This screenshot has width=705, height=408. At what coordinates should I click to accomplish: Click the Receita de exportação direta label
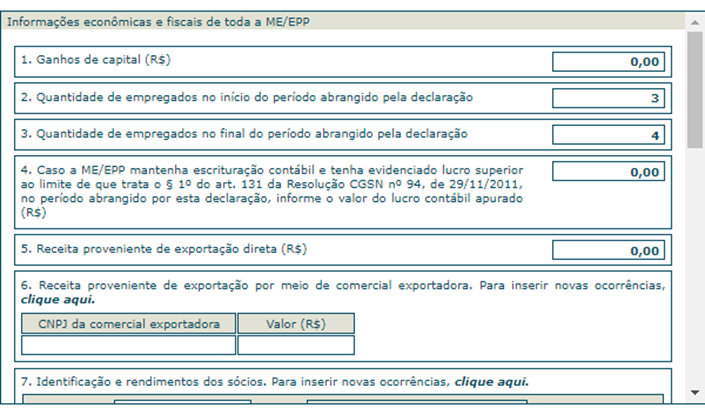point(164,249)
